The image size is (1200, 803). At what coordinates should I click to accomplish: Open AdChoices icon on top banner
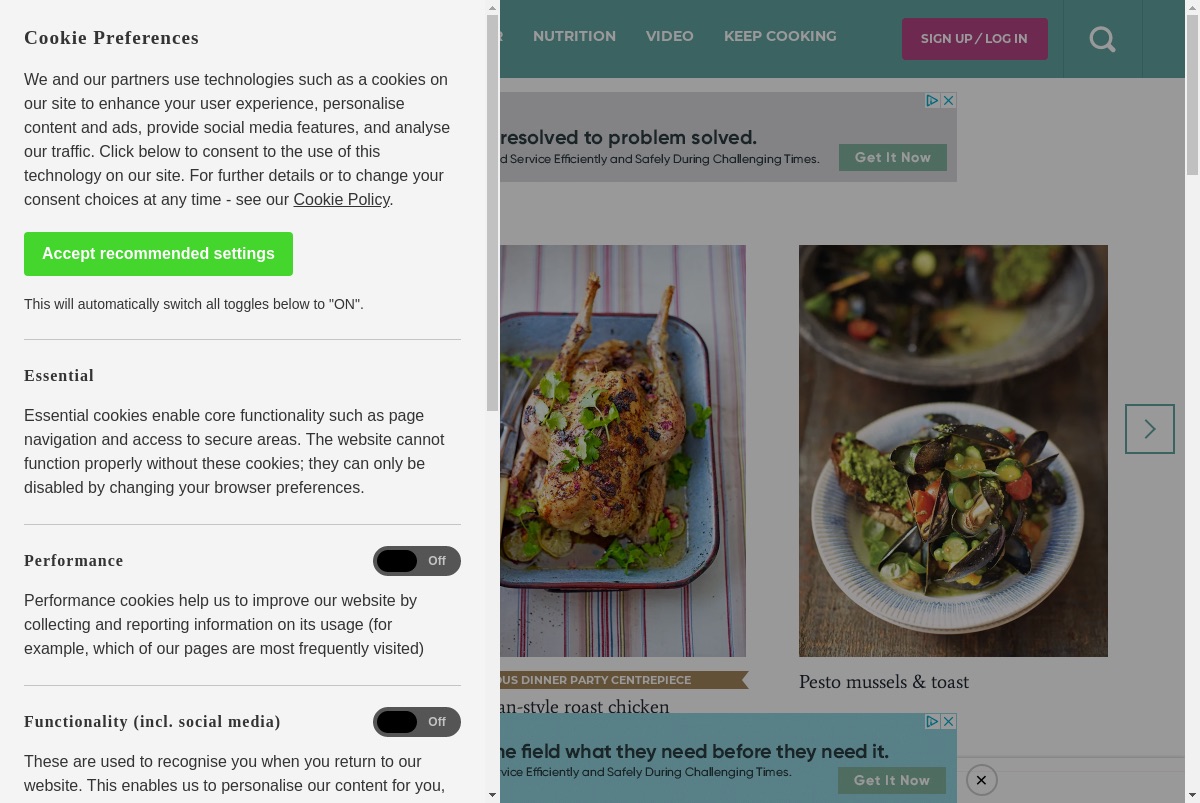tap(932, 100)
